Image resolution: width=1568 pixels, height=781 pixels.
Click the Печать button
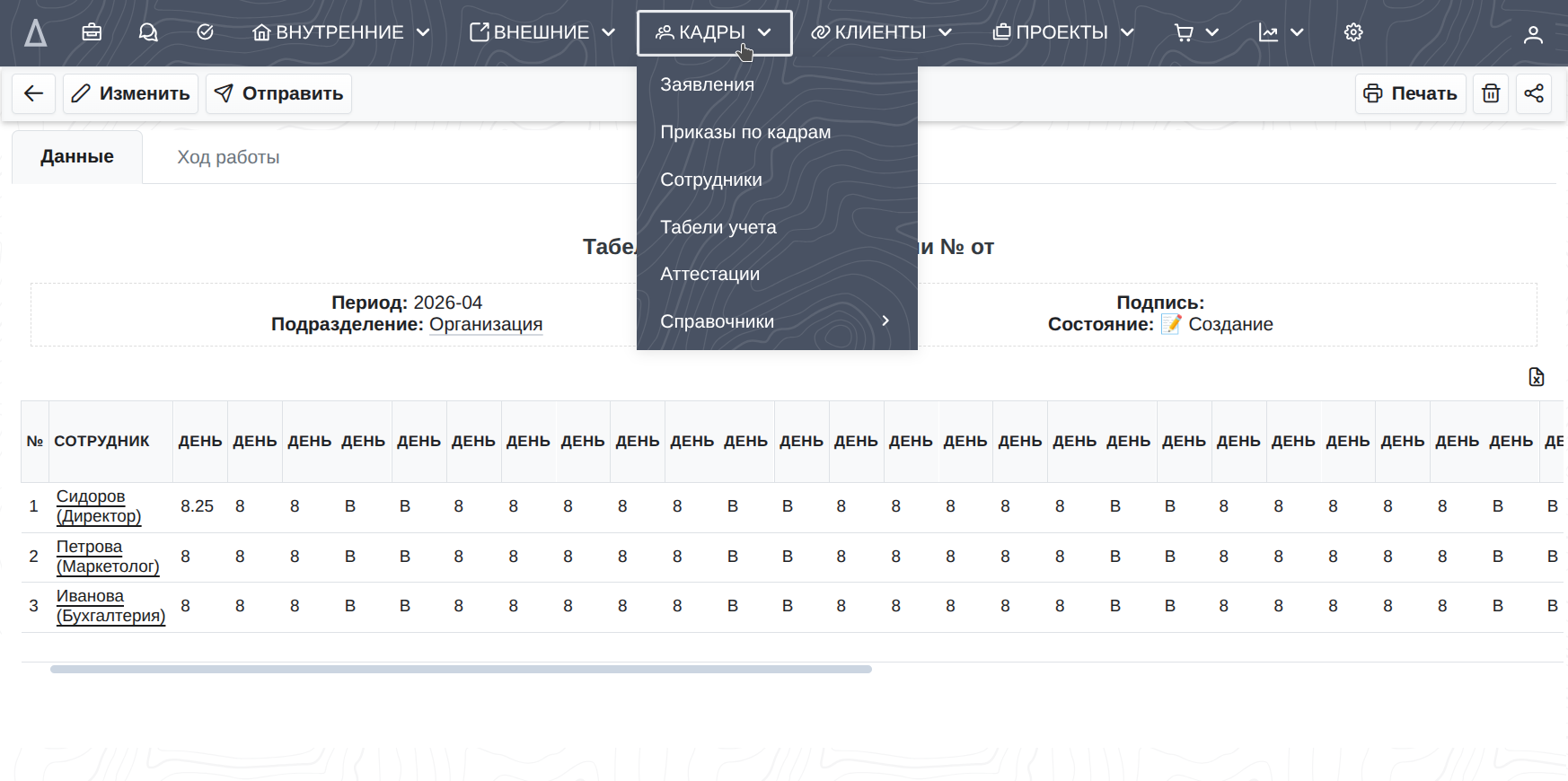click(1410, 93)
